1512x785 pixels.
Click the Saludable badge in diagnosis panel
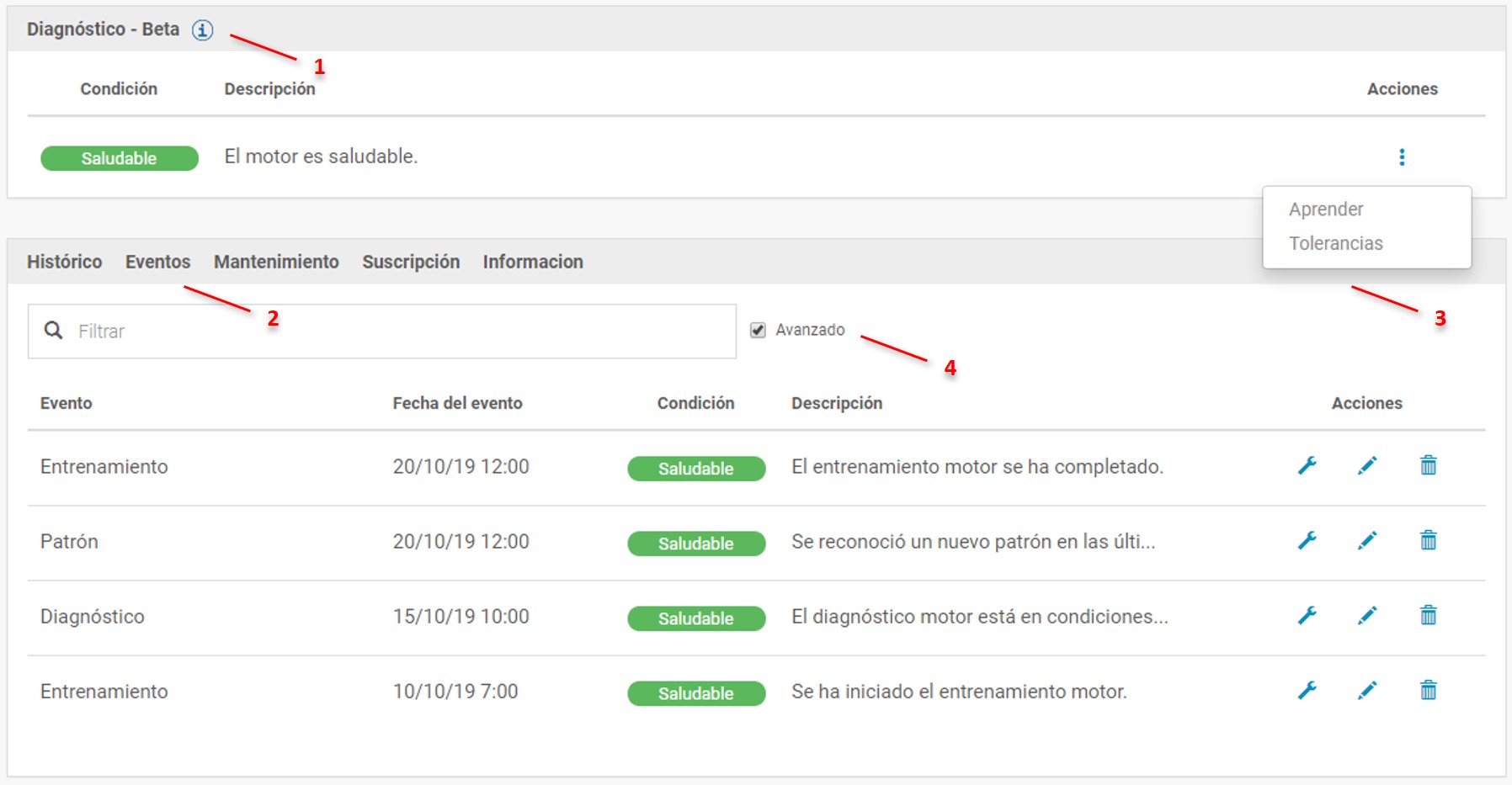[x=120, y=158]
